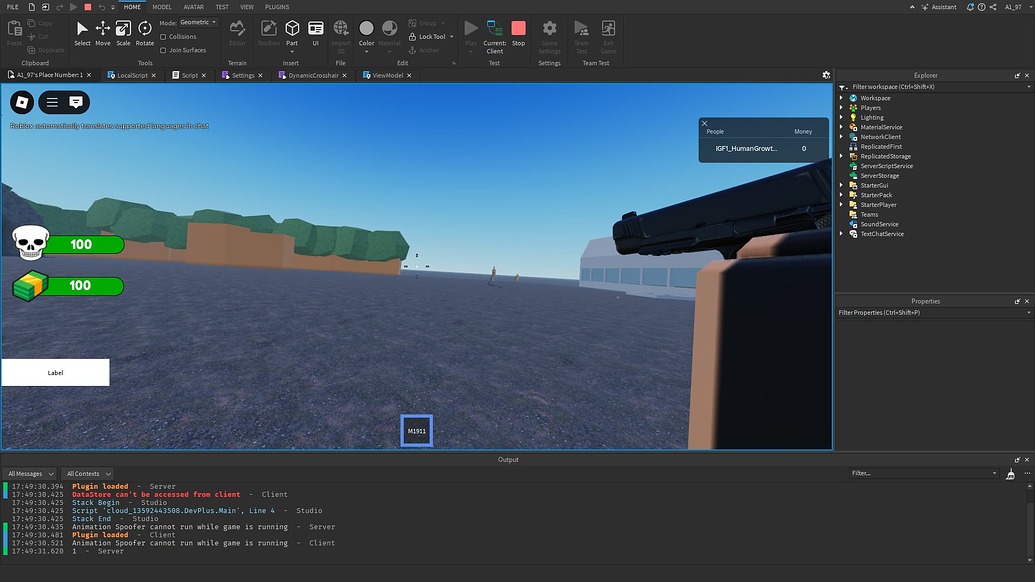Open the Part dropdown arrow
This screenshot has height=582, width=1035.
click(292, 51)
